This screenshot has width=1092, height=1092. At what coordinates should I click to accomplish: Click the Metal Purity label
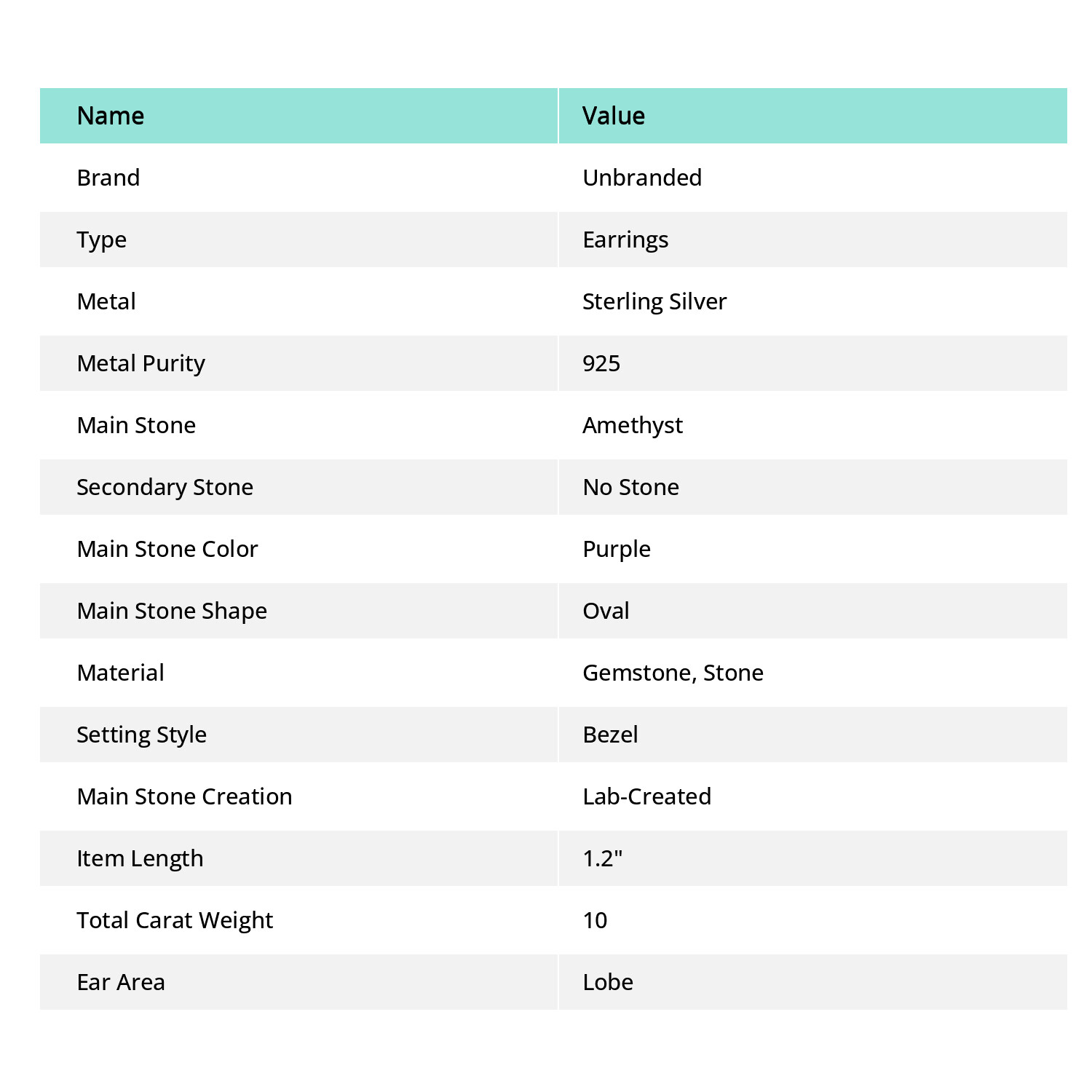[141, 364]
